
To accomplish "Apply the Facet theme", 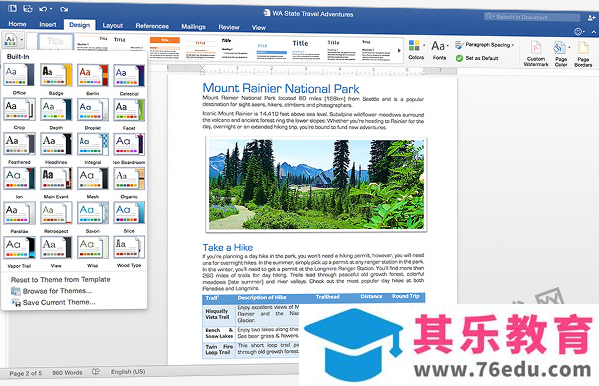I will (x=129, y=110).
